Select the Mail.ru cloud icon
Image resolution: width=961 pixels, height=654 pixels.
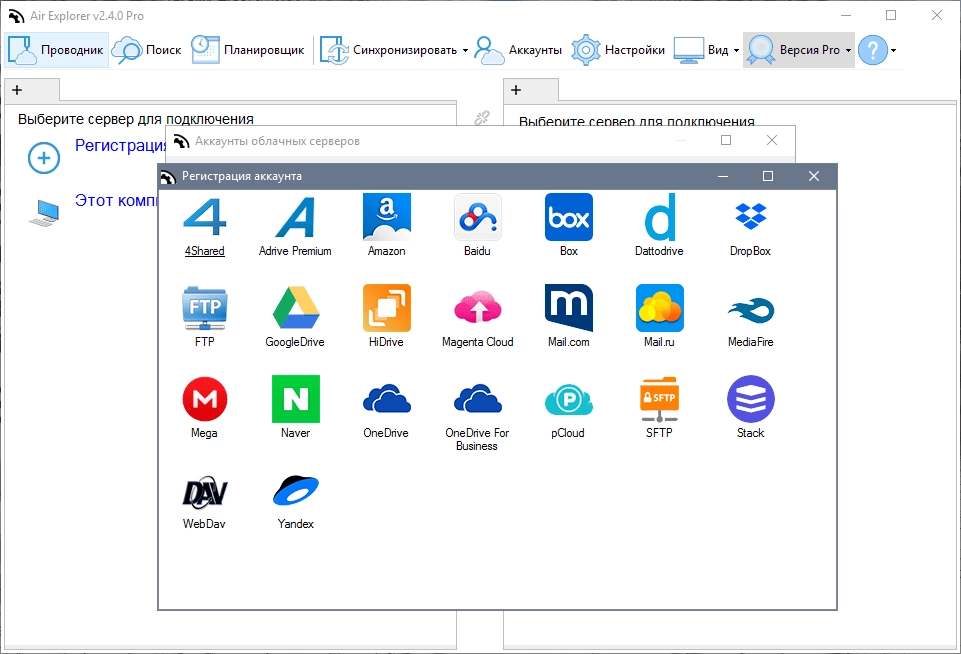point(659,308)
